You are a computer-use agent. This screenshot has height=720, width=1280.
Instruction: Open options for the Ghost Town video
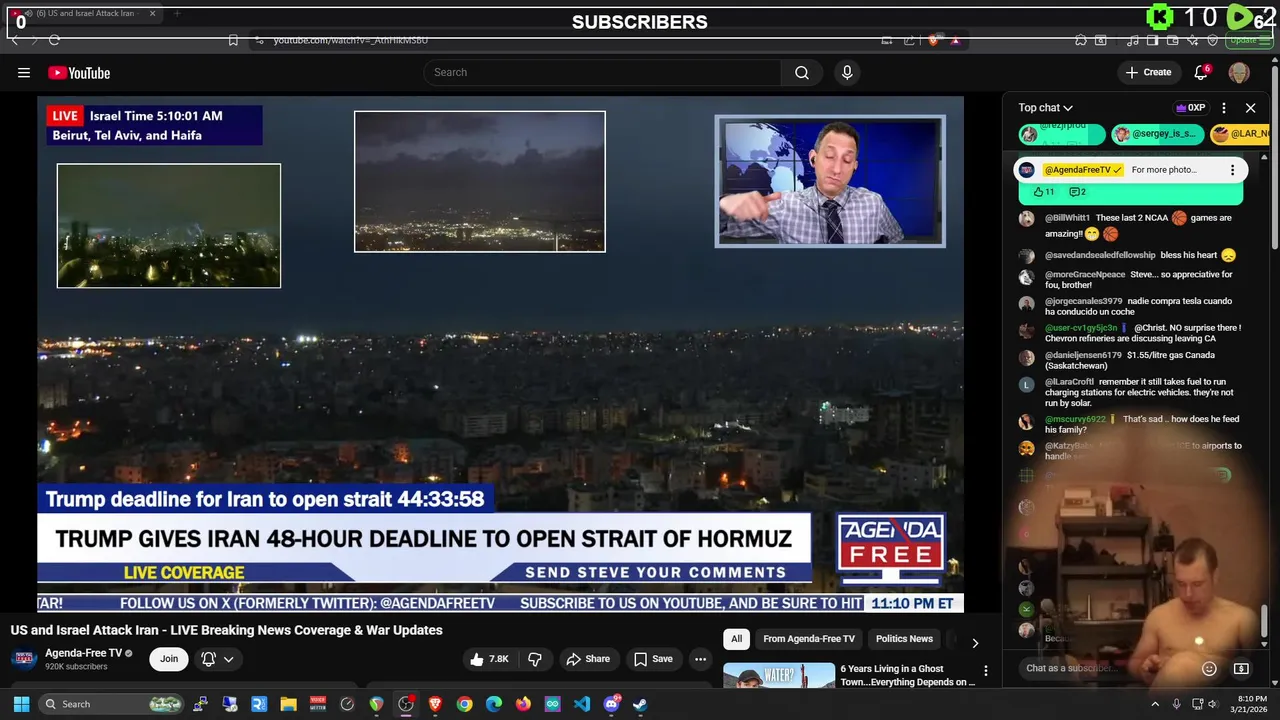click(985, 671)
